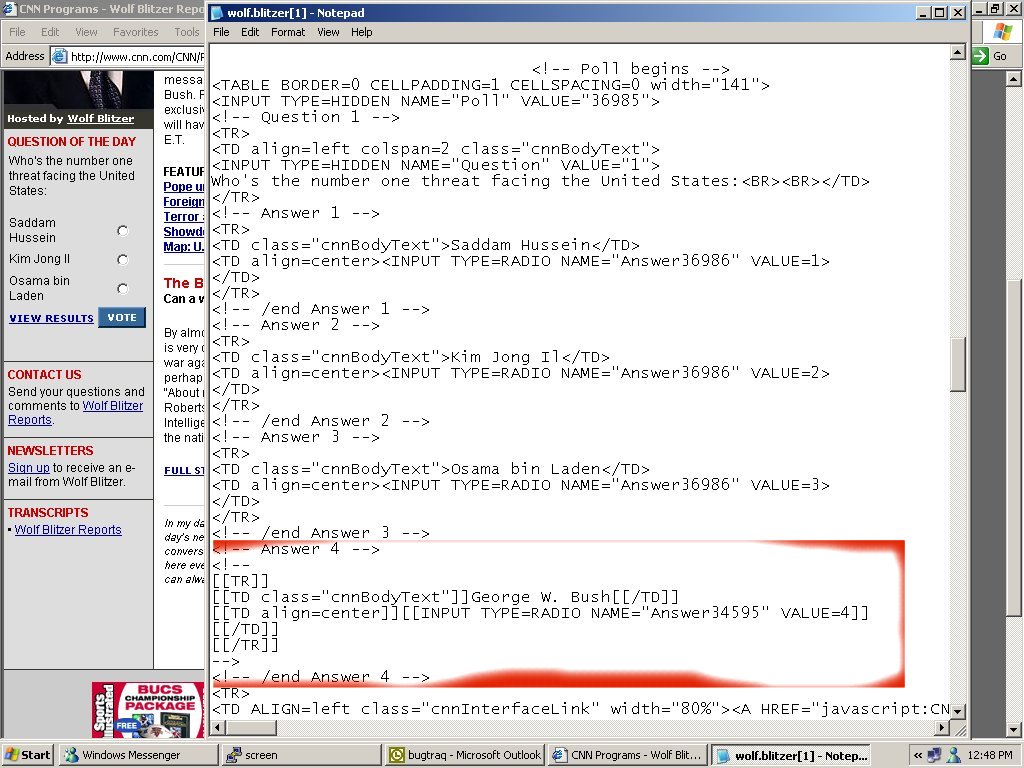Click the Notepad vertical scrollbar thumb

(x=958, y=365)
